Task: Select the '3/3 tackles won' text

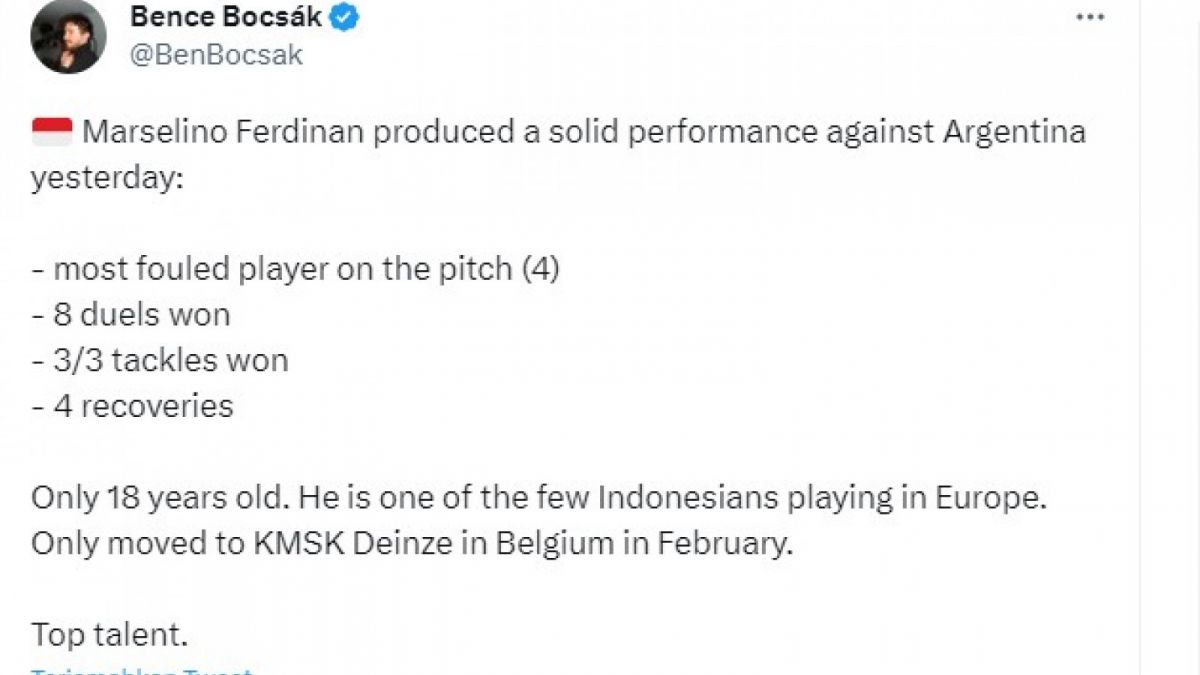Action: point(160,359)
